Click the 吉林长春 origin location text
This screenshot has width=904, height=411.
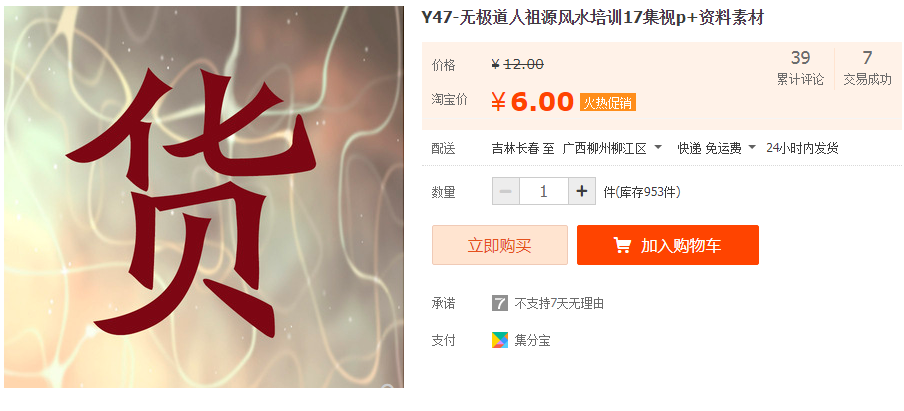pyautogui.click(x=515, y=149)
